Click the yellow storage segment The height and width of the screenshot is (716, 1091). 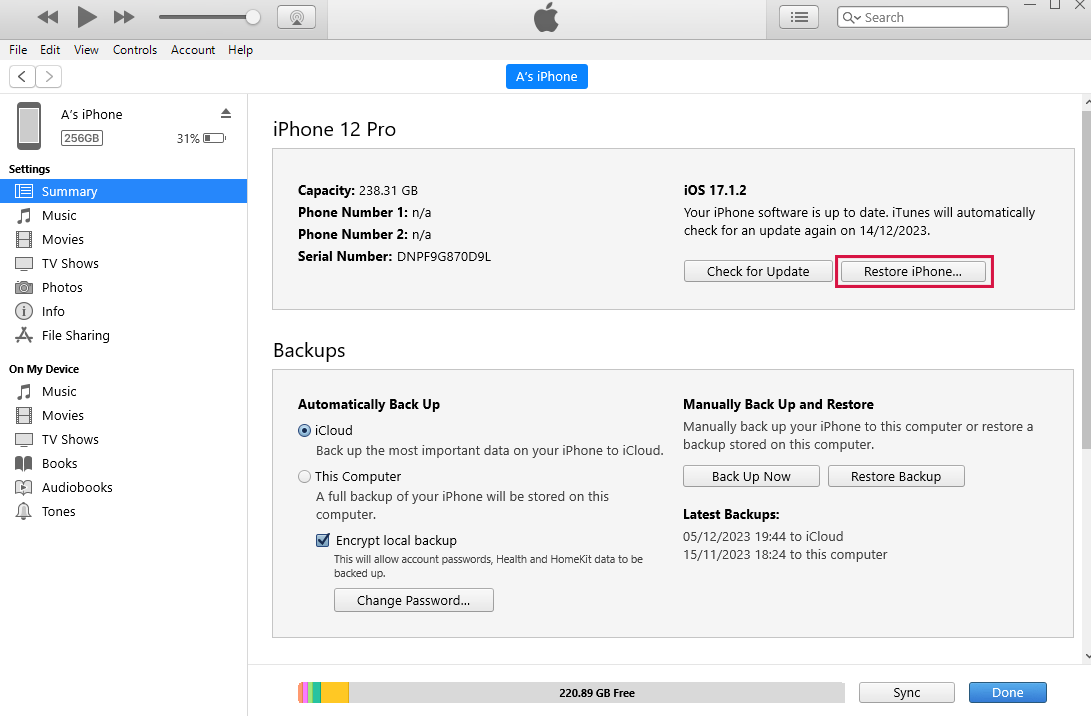coord(335,693)
